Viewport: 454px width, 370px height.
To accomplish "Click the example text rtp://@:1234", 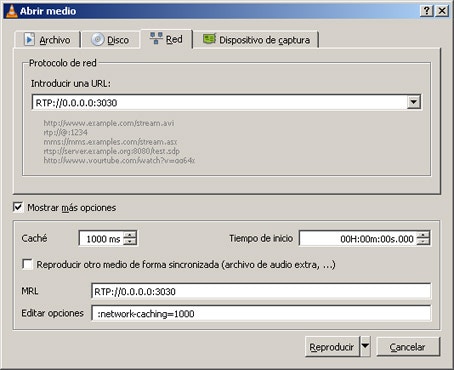I will pos(65,132).
